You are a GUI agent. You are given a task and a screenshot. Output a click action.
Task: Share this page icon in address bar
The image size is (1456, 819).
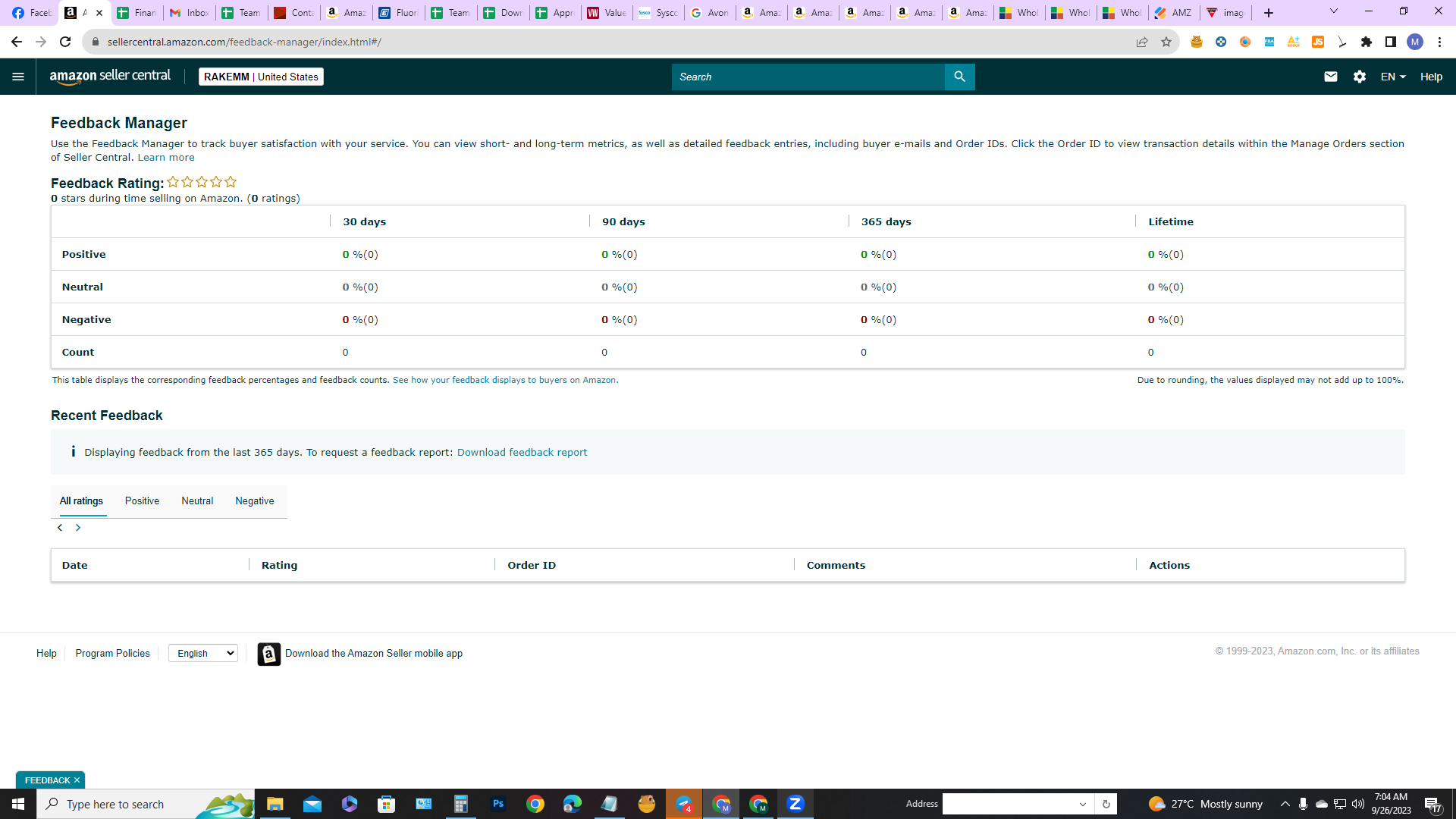pyautogui.click(x=1142, y=42)
